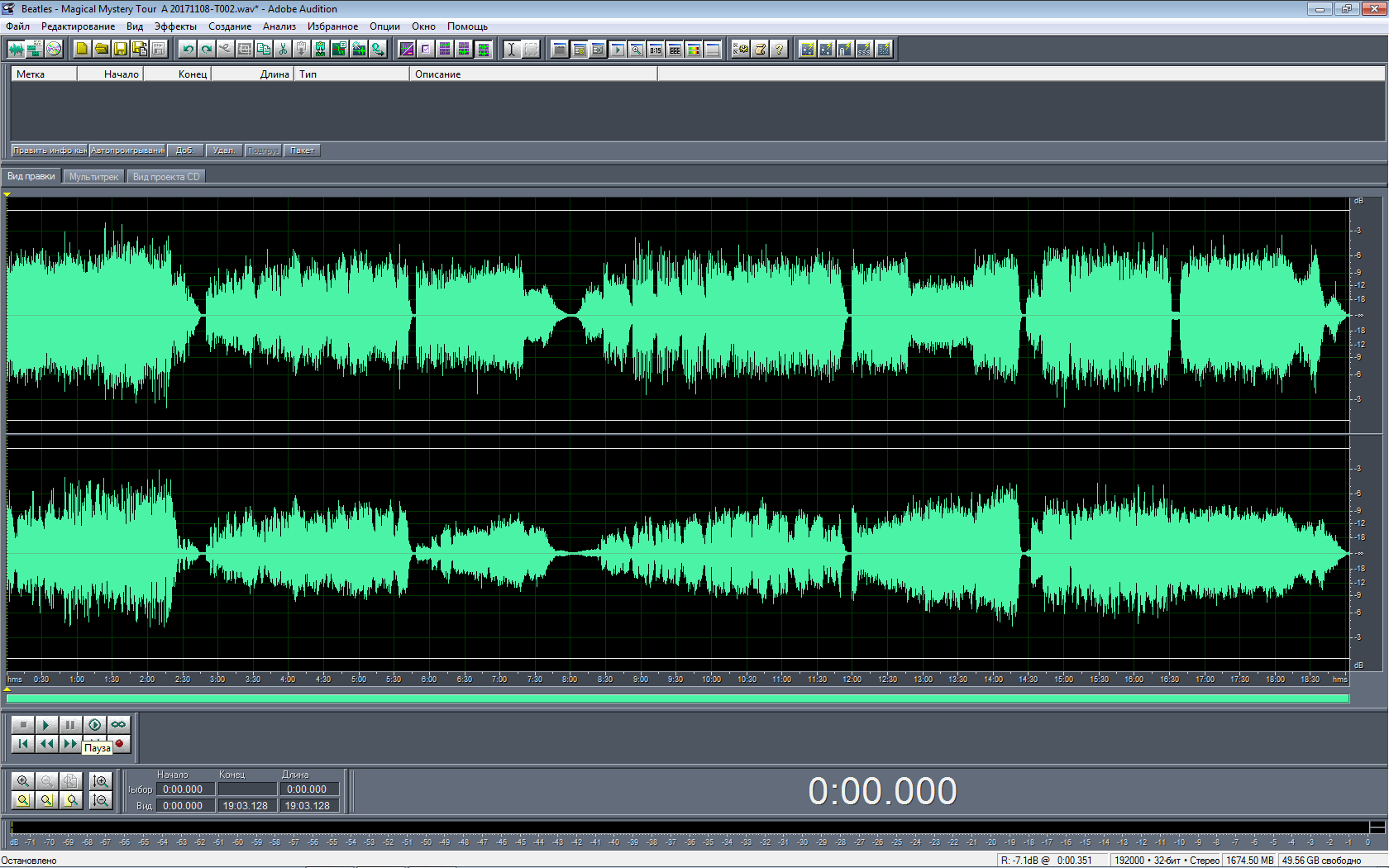Screen dimensions: 1389x868
Task: Show transport controls window play icon
Action: (x=618, y=49)
